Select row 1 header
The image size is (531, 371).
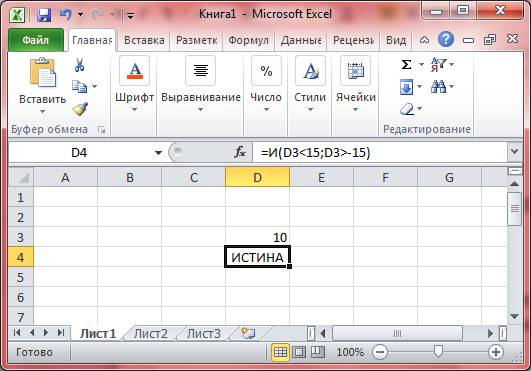[21, 197]
